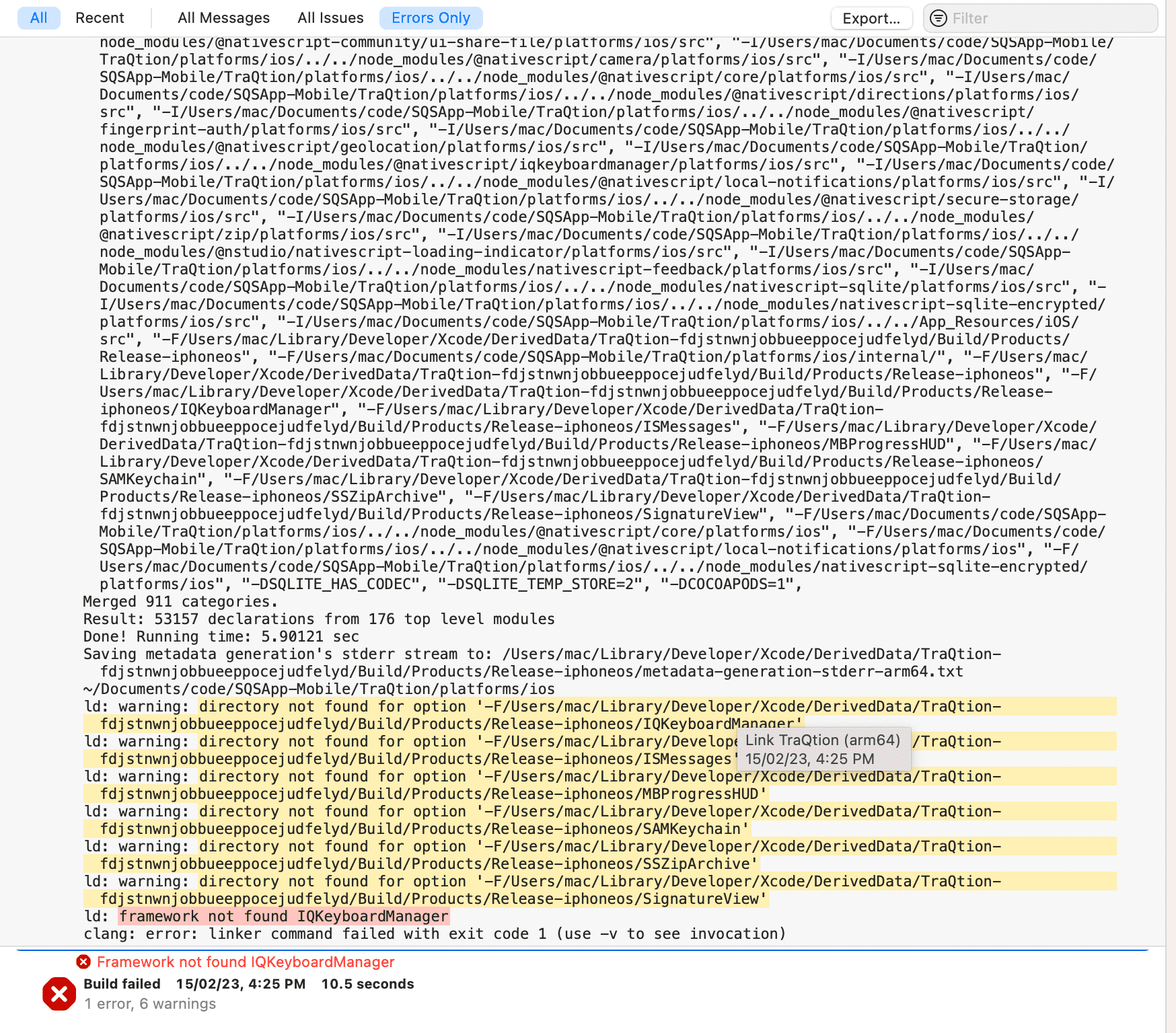The image size is (1176, 1033).
Task: Enable the All scope filter
Action: (x=39, y=18)
